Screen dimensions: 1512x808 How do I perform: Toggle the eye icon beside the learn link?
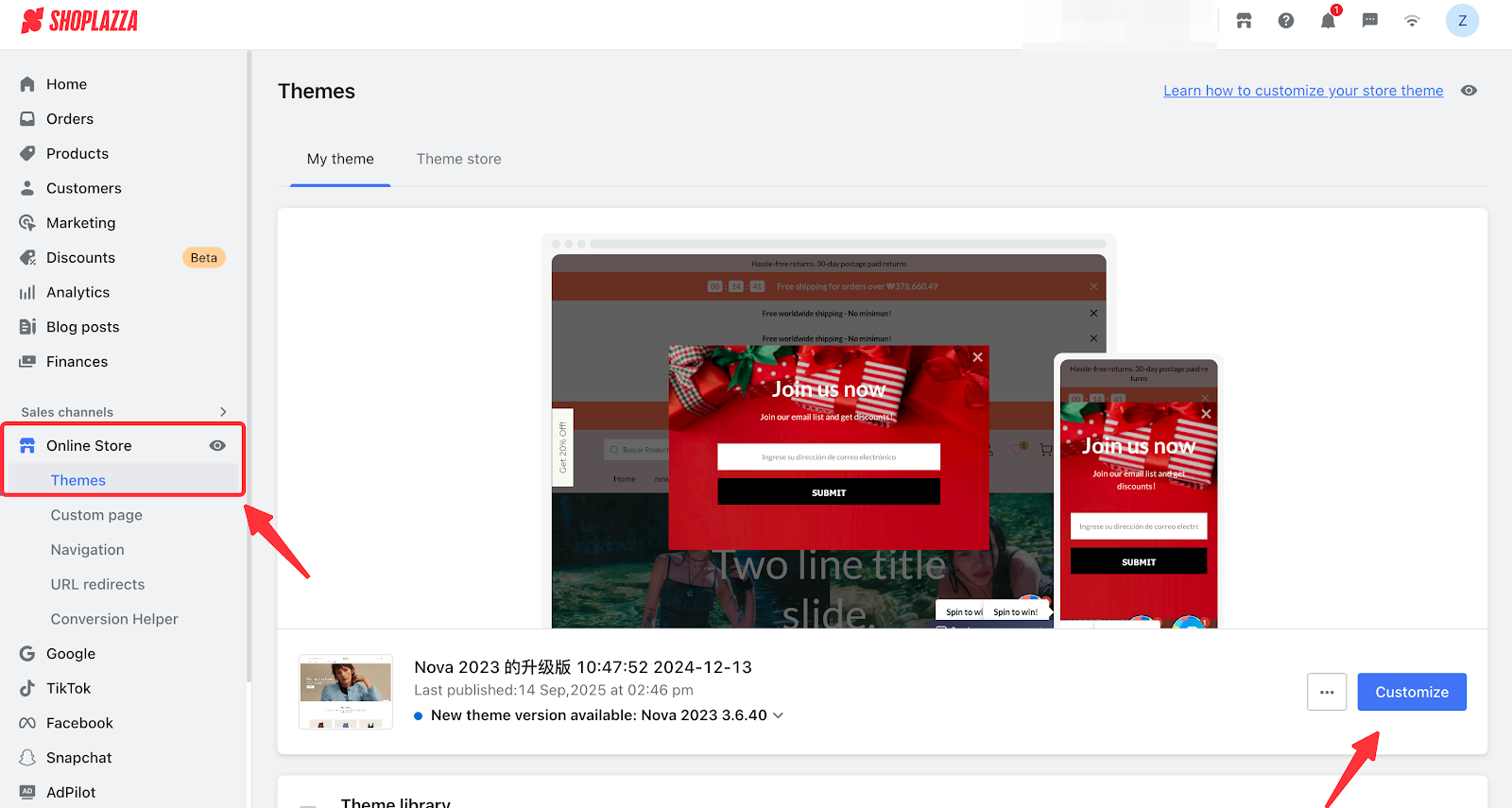click(1469, 91)
